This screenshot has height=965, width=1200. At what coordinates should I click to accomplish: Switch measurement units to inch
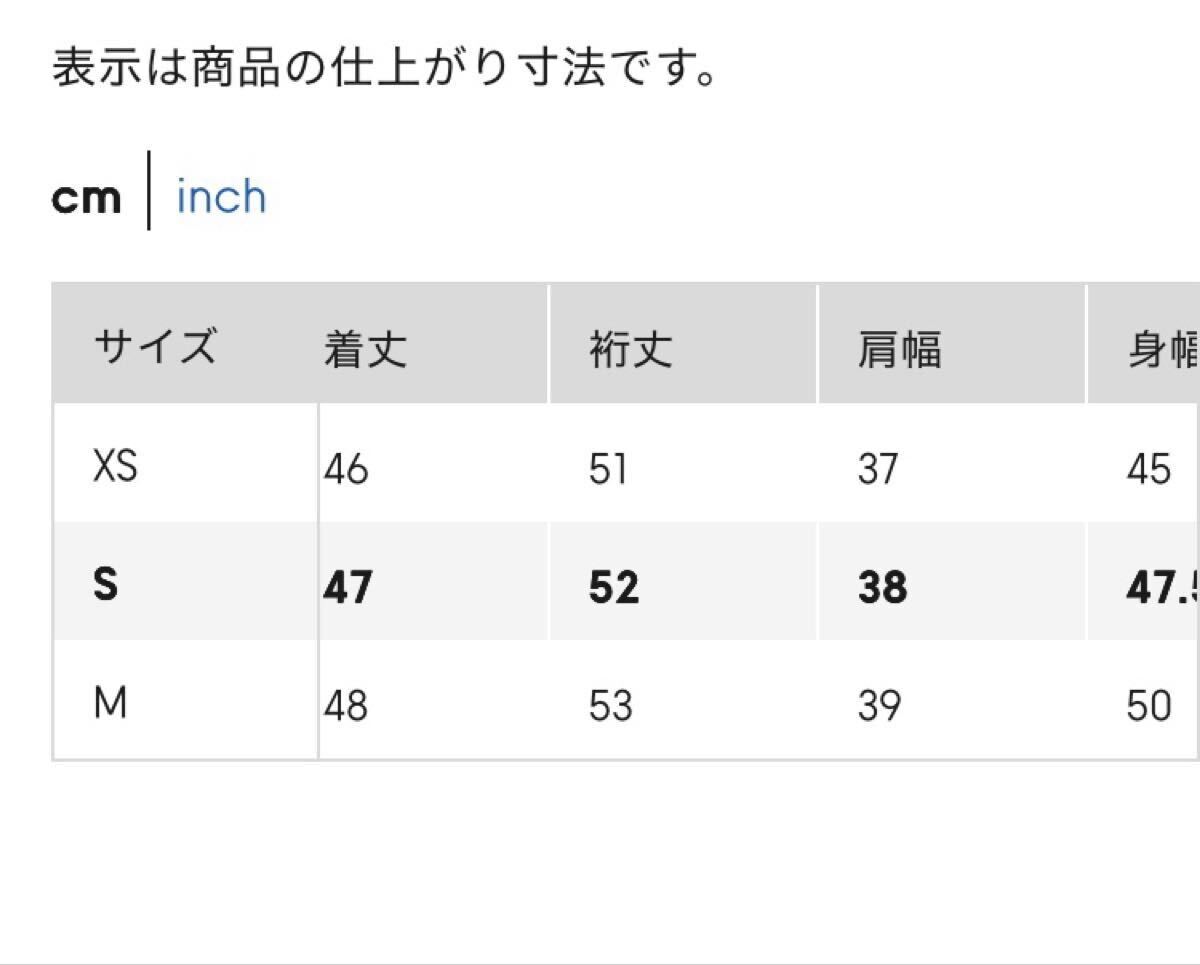pos(221,196)
